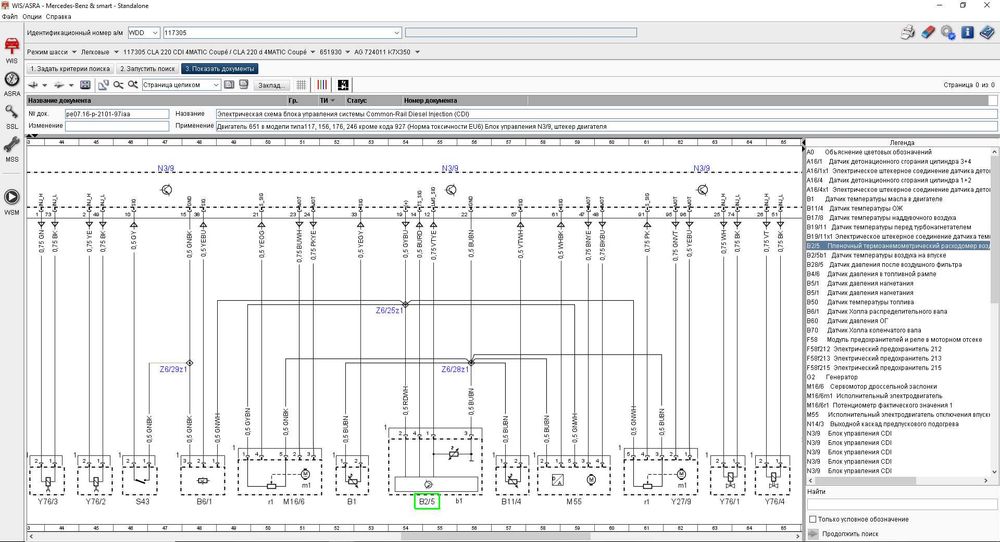Click the printer icon

click(x=908, y=32)
